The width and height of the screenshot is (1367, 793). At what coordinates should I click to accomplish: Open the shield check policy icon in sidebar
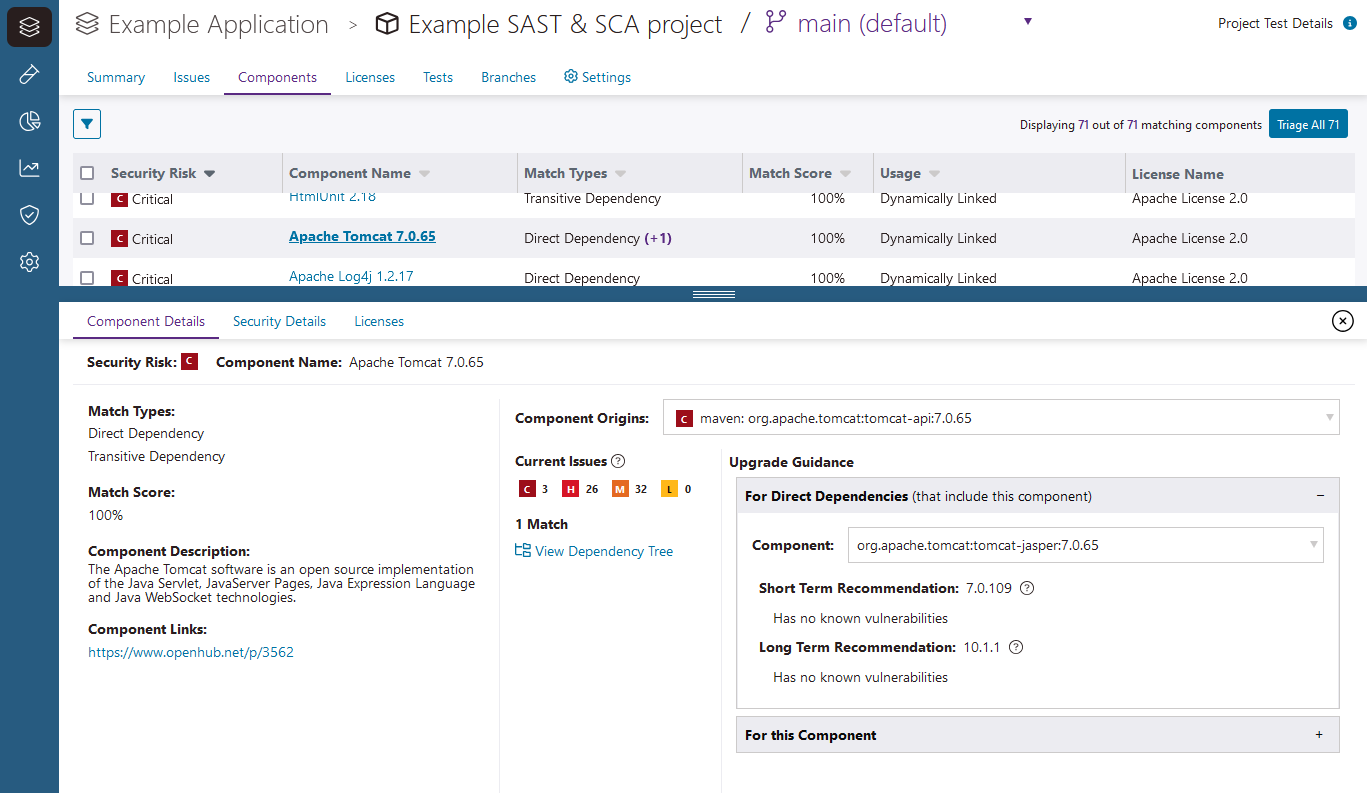(x=29, y=215)
